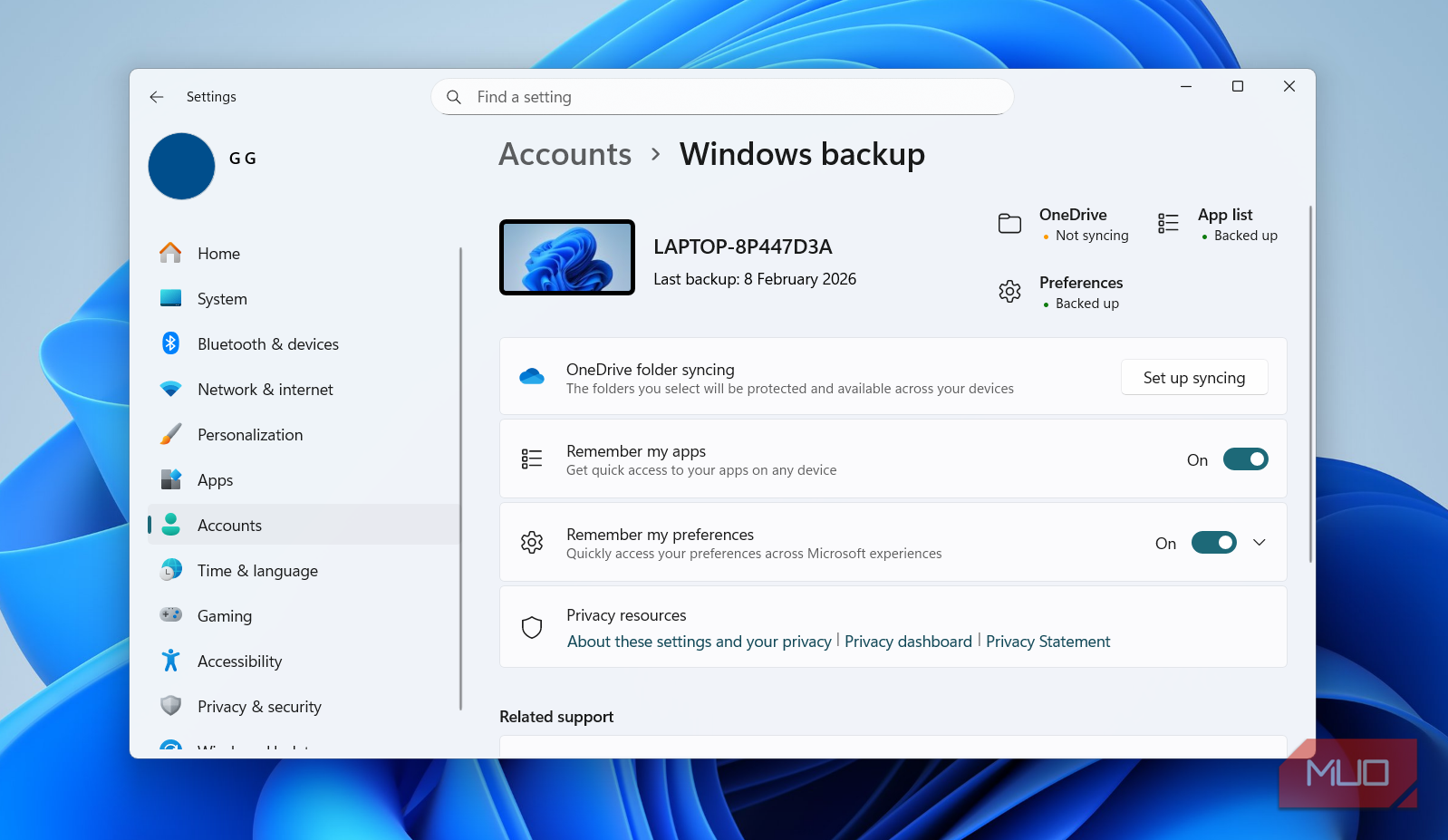Viewport: 1448px width, 840px height.
Task: Click the Set up syncing button
Action: pyautogui.click(x=1193, y=378)
